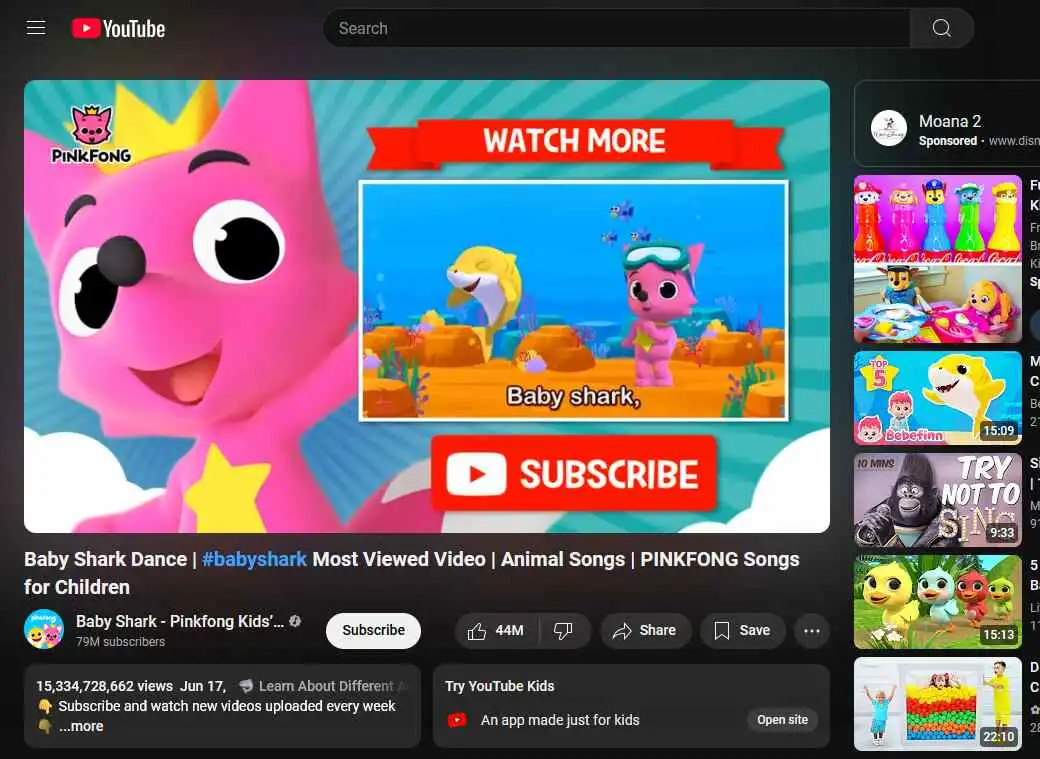Open Baby Shark - Pinkfong Kids' channel name

180,622
